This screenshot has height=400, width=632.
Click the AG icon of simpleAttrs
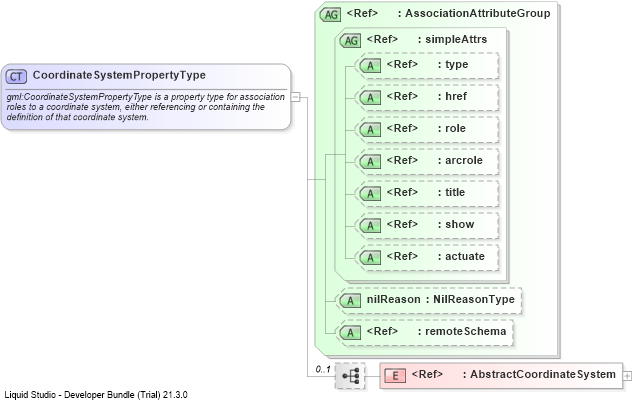pos(351,40)
